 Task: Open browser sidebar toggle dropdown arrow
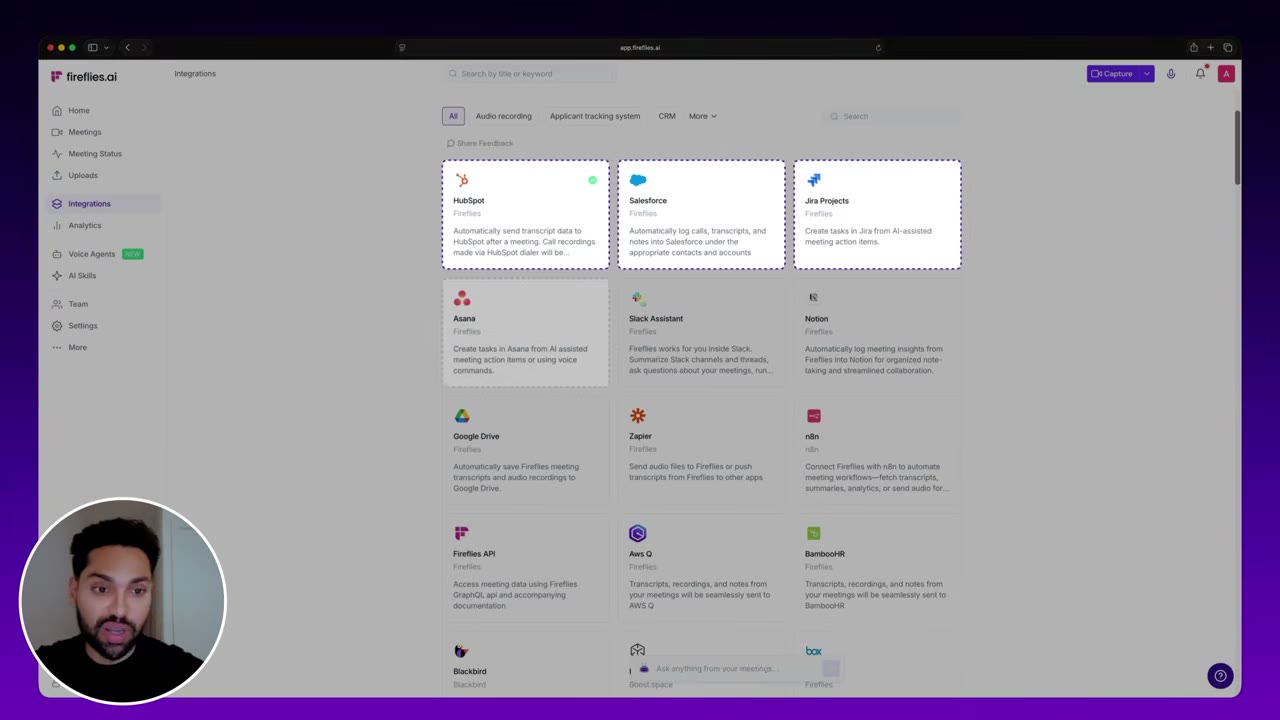105,48
